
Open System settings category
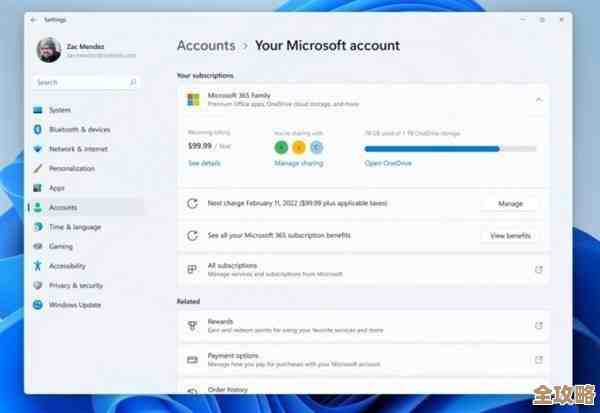tap(86, 110)
